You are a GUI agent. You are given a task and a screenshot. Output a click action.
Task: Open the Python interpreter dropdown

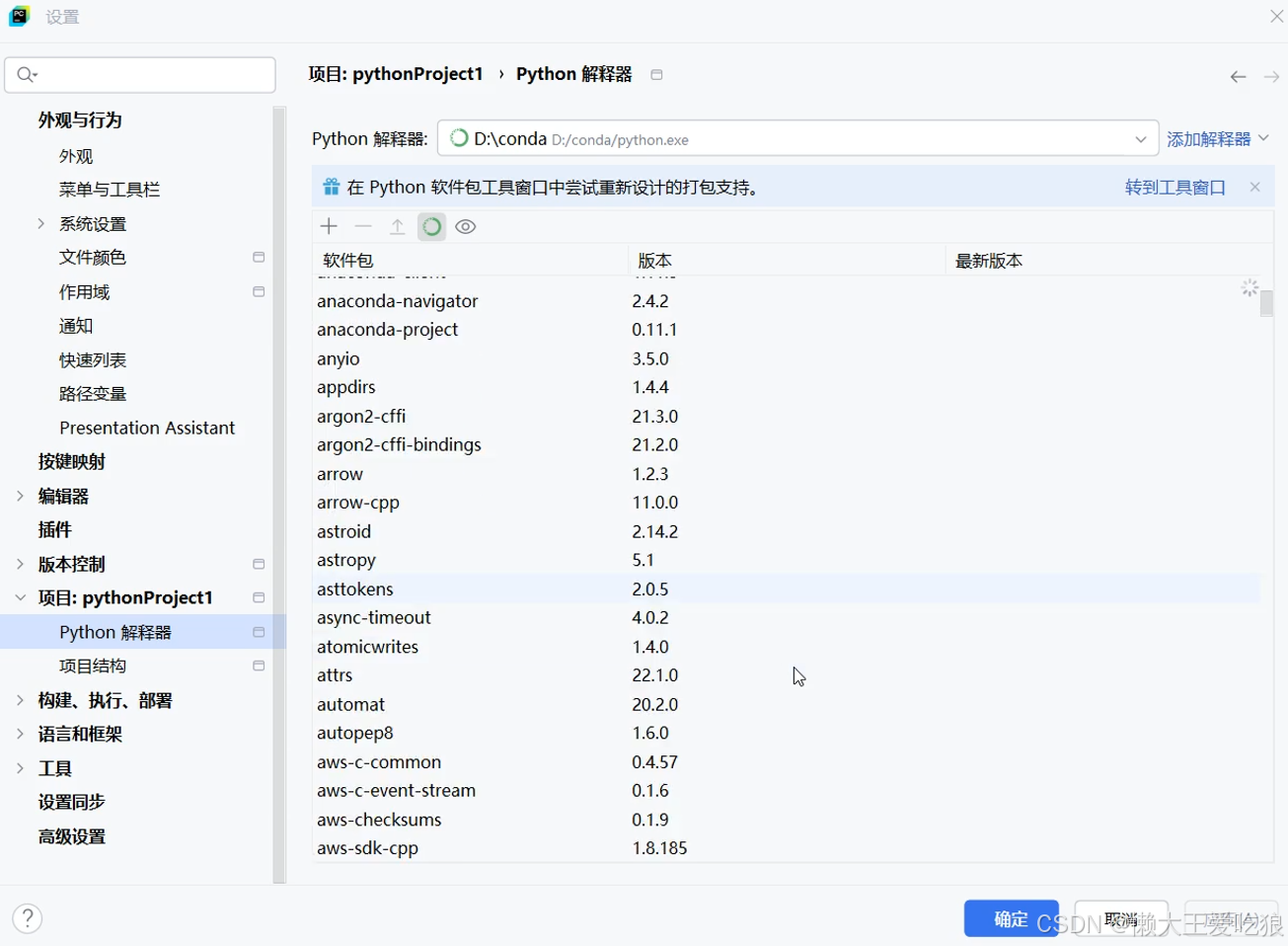coord(1140,139)
